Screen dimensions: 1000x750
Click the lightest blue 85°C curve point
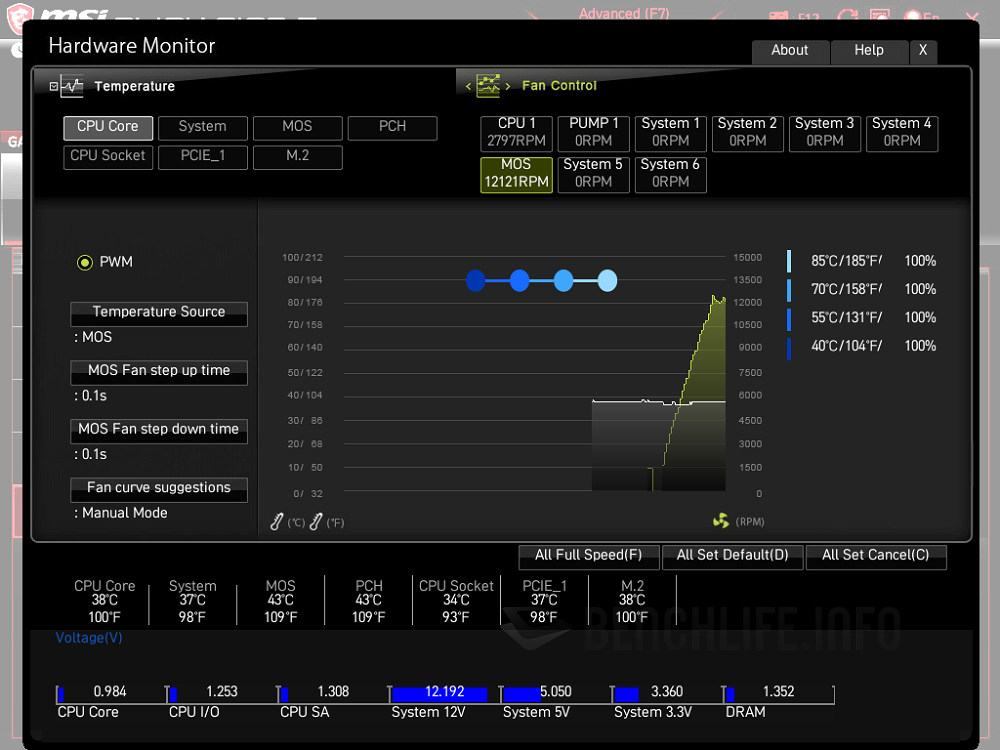[607, 281]
